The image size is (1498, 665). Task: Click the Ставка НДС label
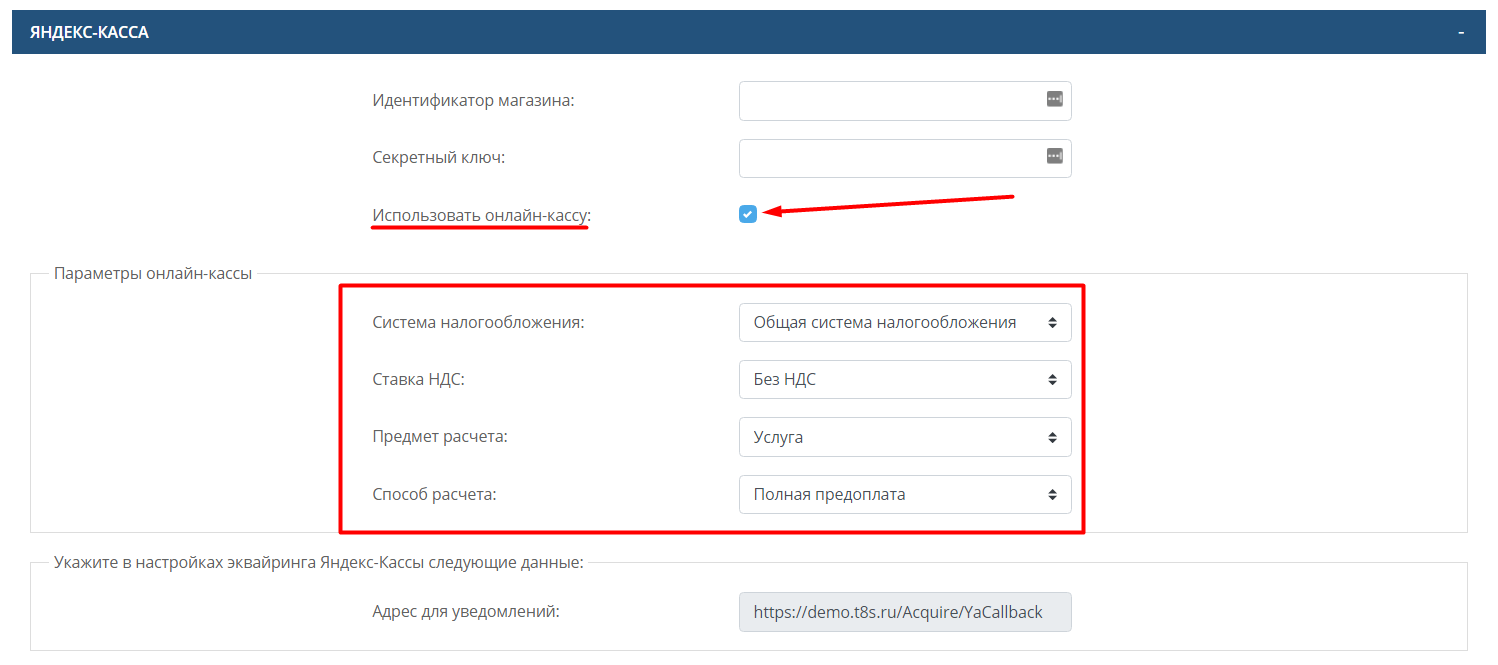coord(419,380)
